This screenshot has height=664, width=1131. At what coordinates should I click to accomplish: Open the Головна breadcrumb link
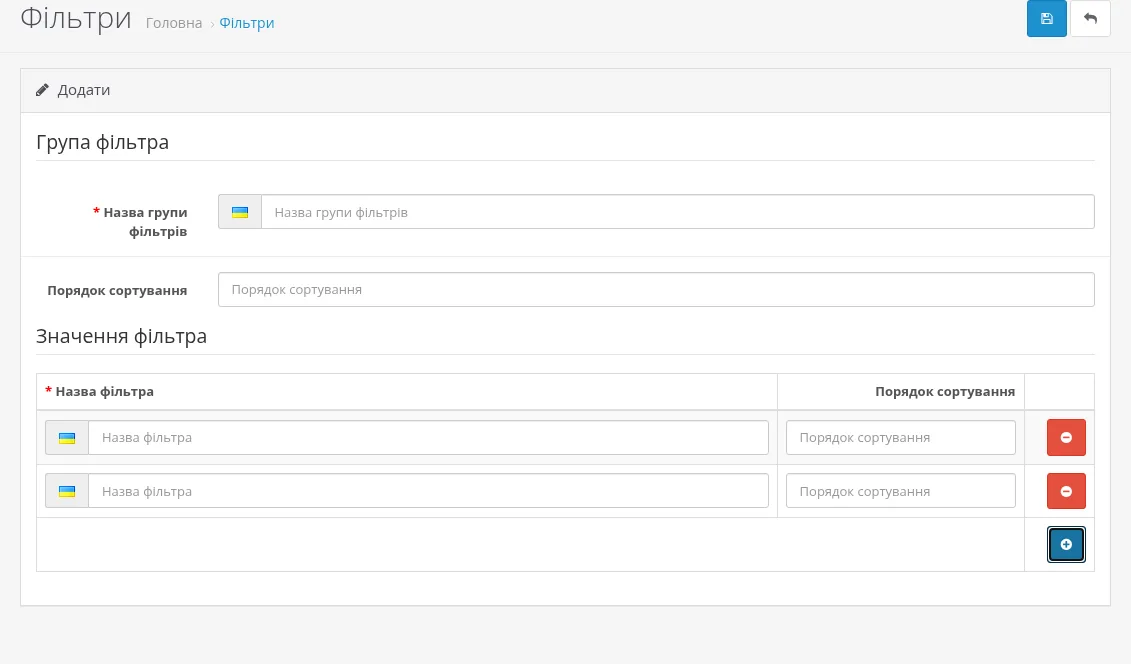[x=174, y=23]
